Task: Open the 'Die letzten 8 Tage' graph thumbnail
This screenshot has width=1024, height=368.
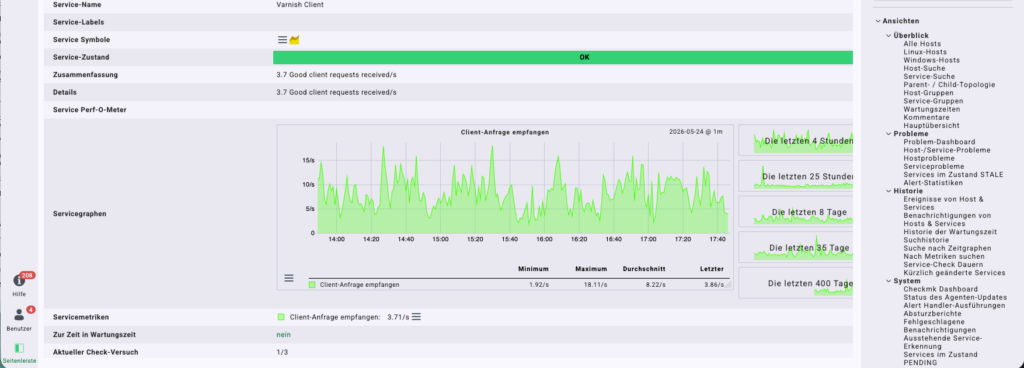Action: coord(795,212)
